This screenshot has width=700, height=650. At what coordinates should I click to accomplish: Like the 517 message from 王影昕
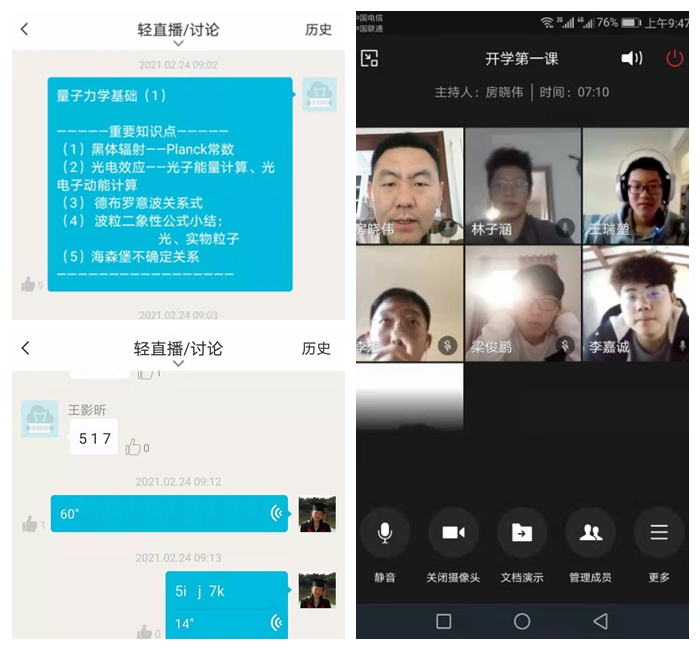click(x=133, y=447)
